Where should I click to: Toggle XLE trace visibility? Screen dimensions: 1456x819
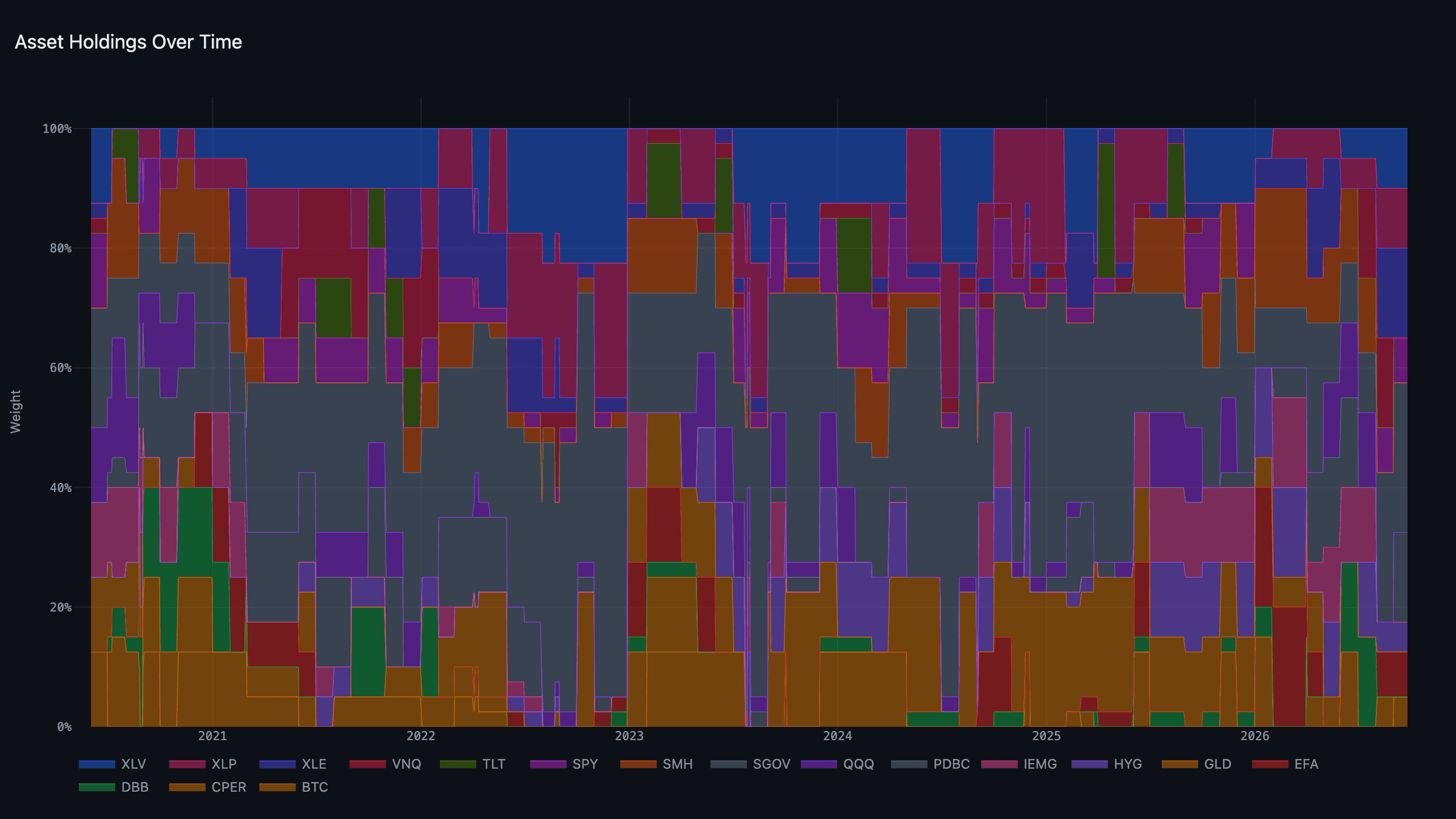293,764
